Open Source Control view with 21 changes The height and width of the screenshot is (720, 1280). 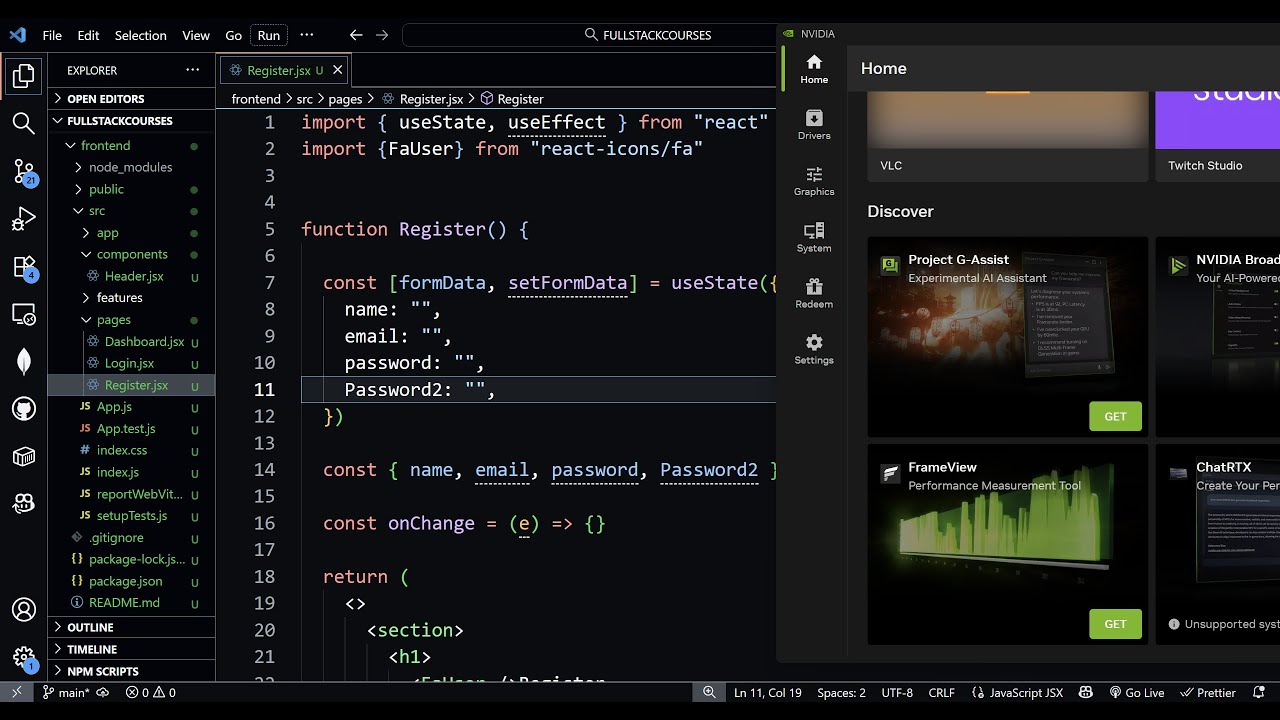tap(23, 171)
